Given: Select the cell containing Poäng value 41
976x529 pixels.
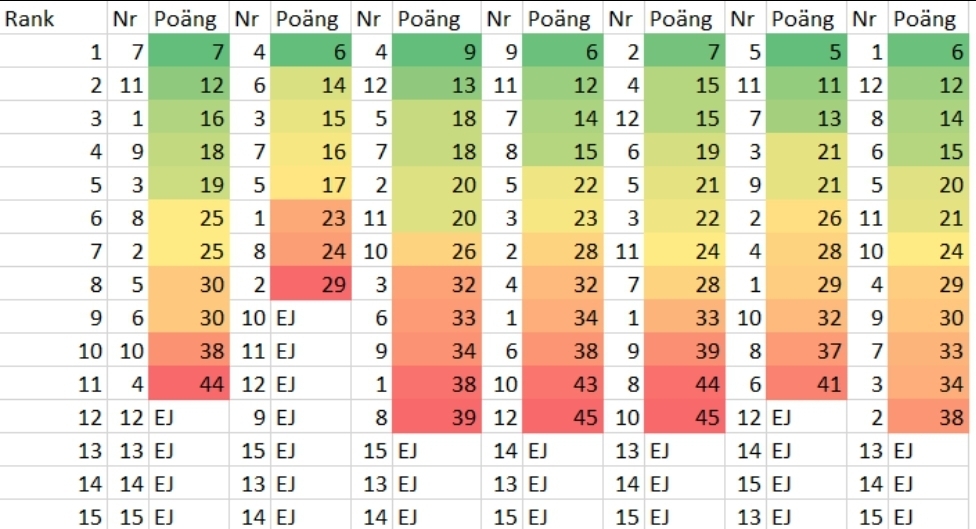Looking at the screenshot, I should tap(807, 384).
